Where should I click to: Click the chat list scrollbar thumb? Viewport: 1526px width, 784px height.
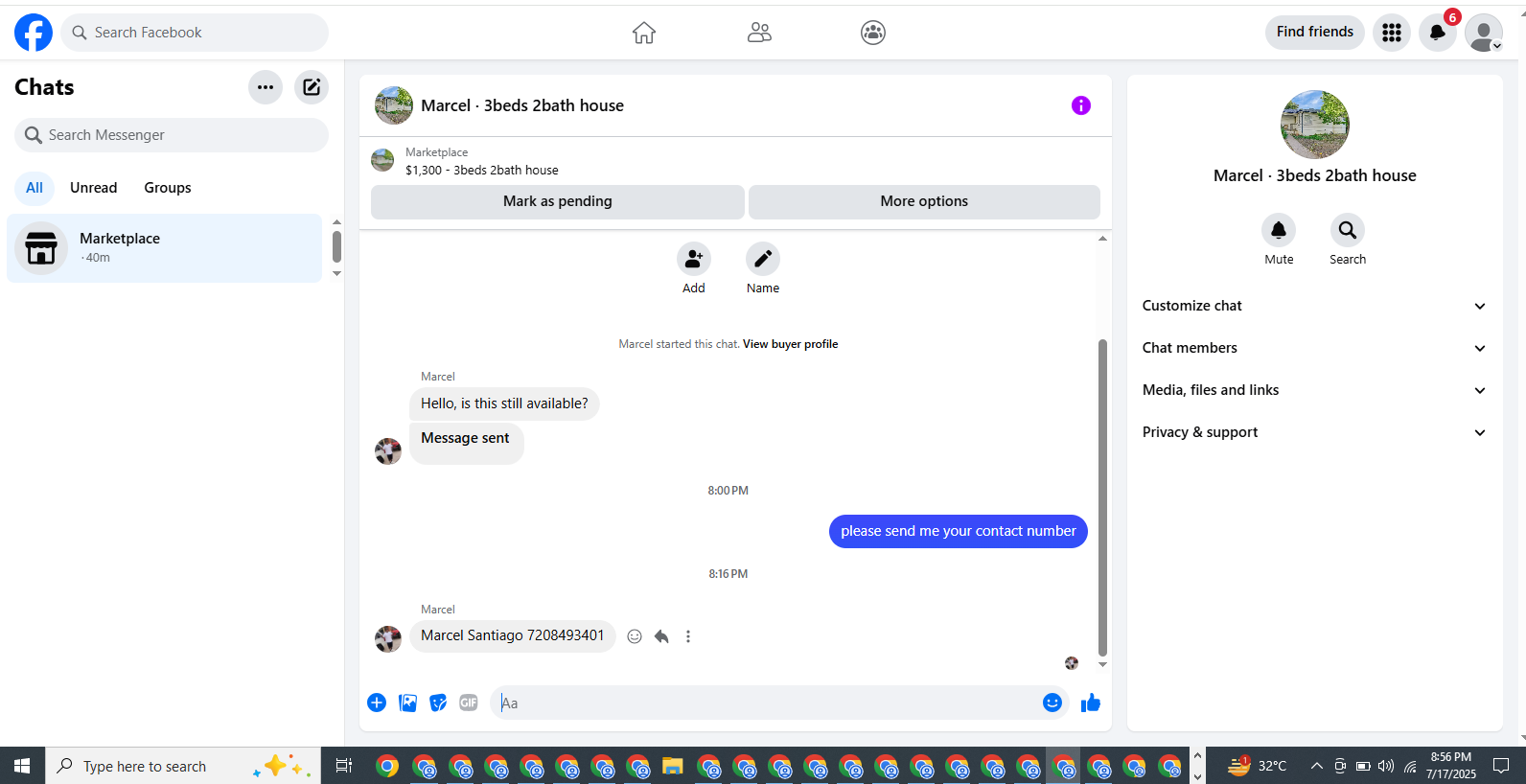[336, 246]
